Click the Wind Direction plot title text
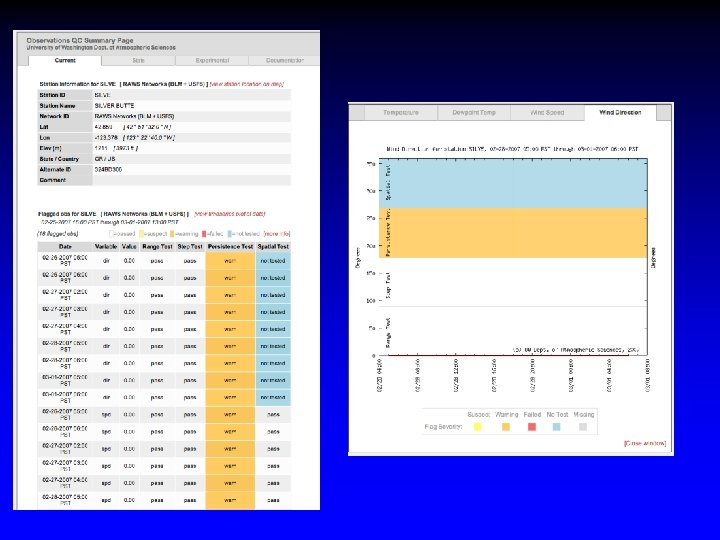This screenshot has height=540, width=720. tap(512, 149)
